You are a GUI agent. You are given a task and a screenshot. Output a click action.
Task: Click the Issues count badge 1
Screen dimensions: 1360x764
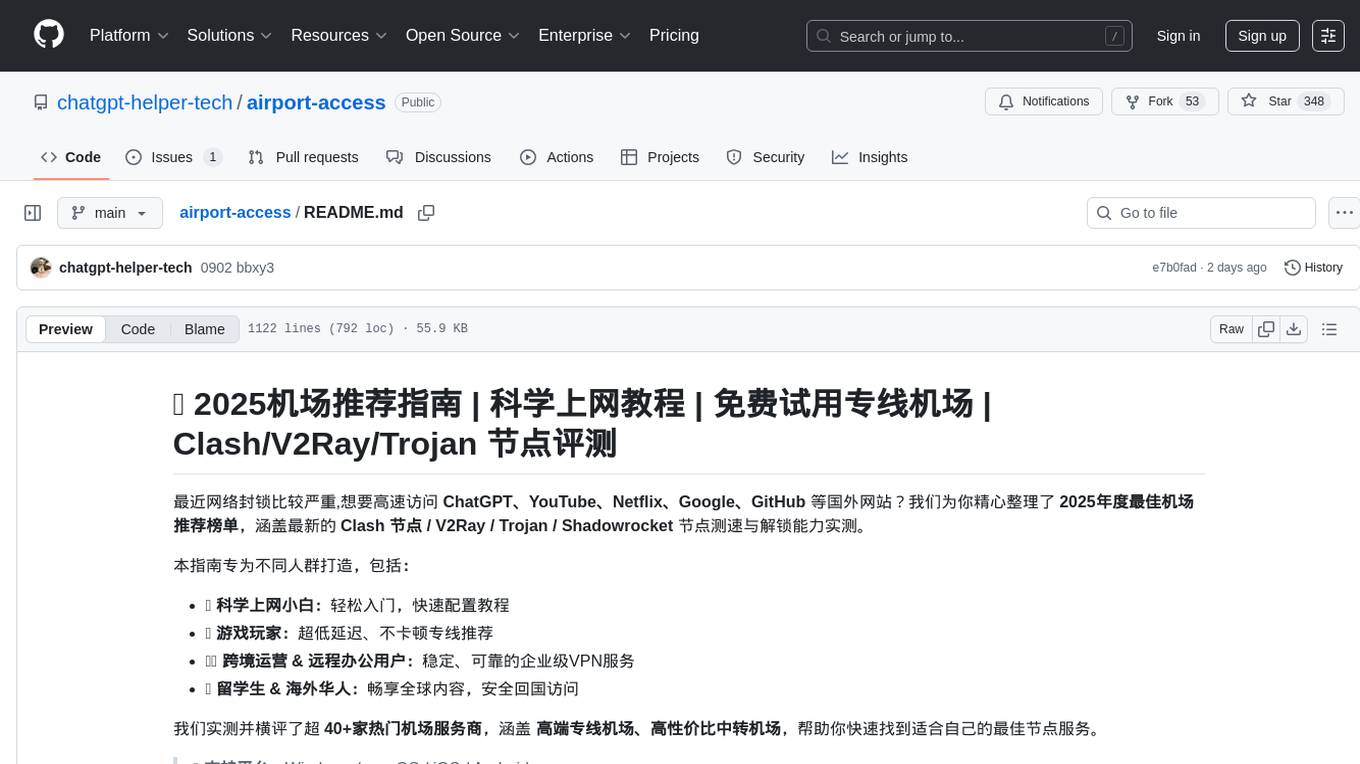click(212, 157)
